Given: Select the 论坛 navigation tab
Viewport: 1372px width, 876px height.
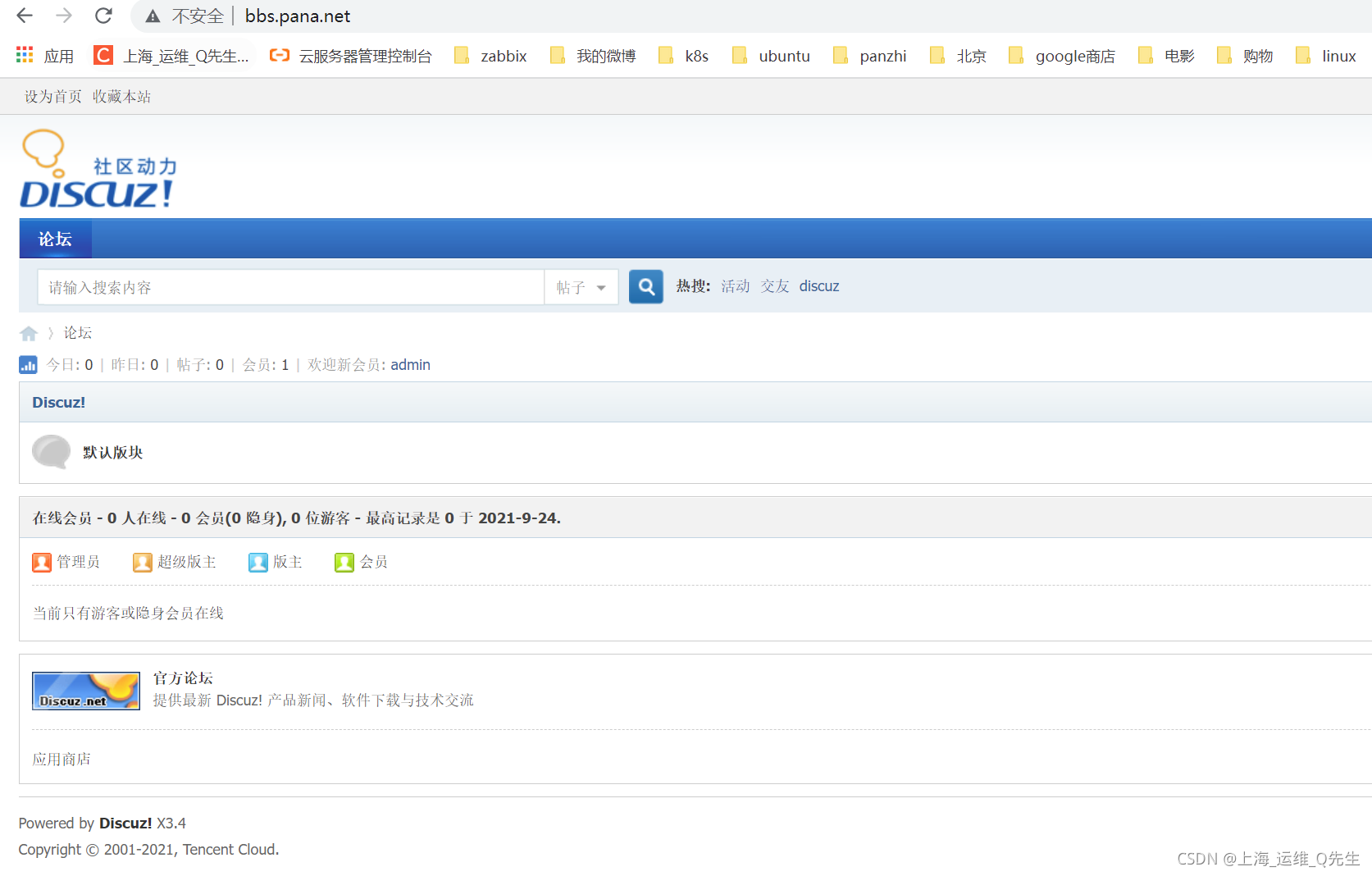Looking at the screenshot, I should [x=55, y=239].
